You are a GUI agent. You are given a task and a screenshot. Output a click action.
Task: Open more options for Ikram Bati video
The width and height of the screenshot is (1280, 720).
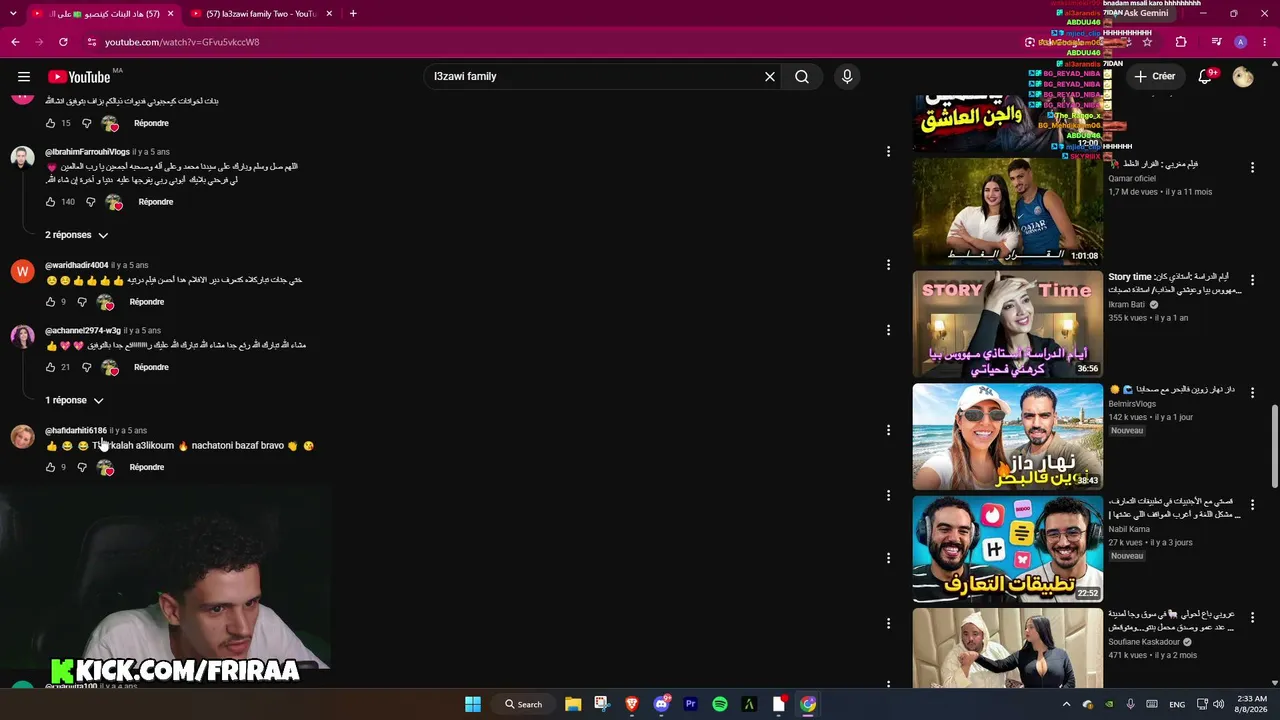(1252, 280)
